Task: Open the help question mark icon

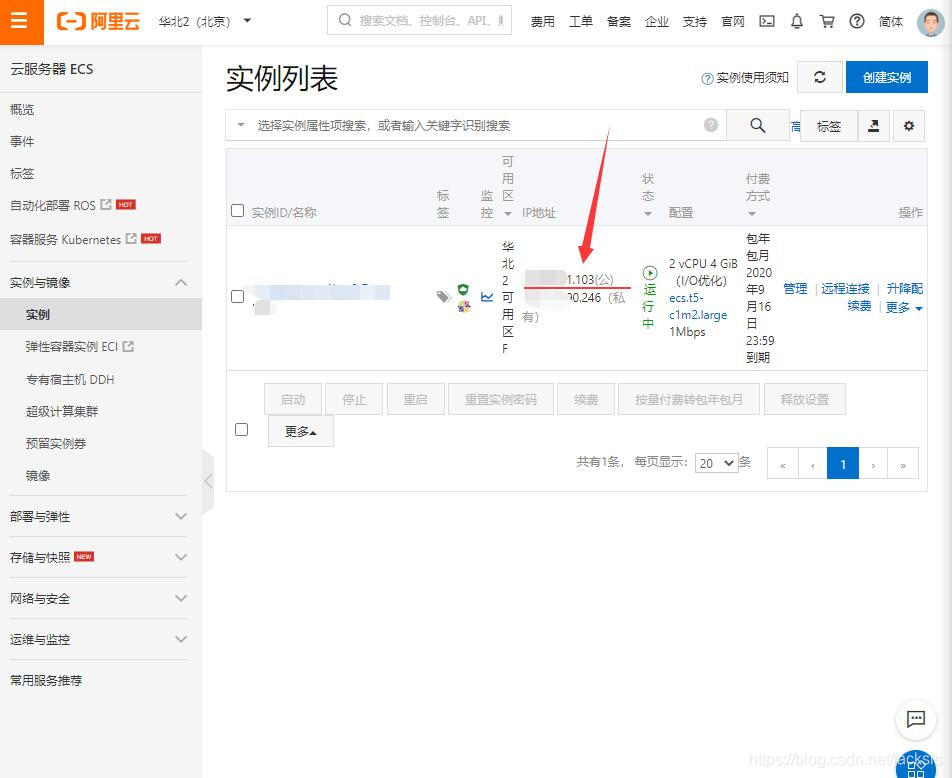Action: [857, 21]
